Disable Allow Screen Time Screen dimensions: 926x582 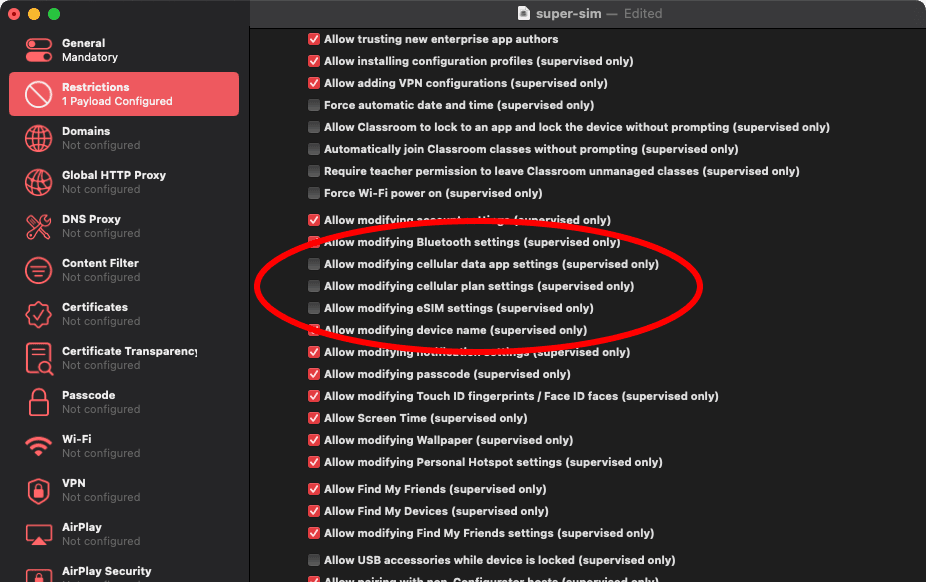(x=313, y=418)
